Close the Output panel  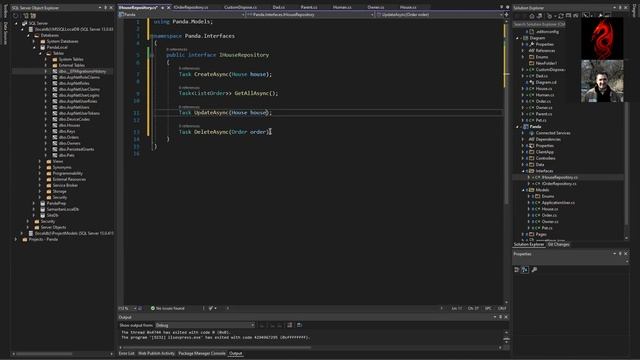pos(507,317)
